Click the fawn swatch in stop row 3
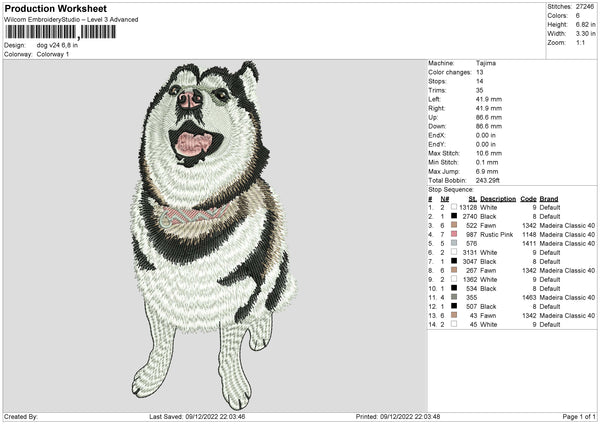 (x=454, y=225)
